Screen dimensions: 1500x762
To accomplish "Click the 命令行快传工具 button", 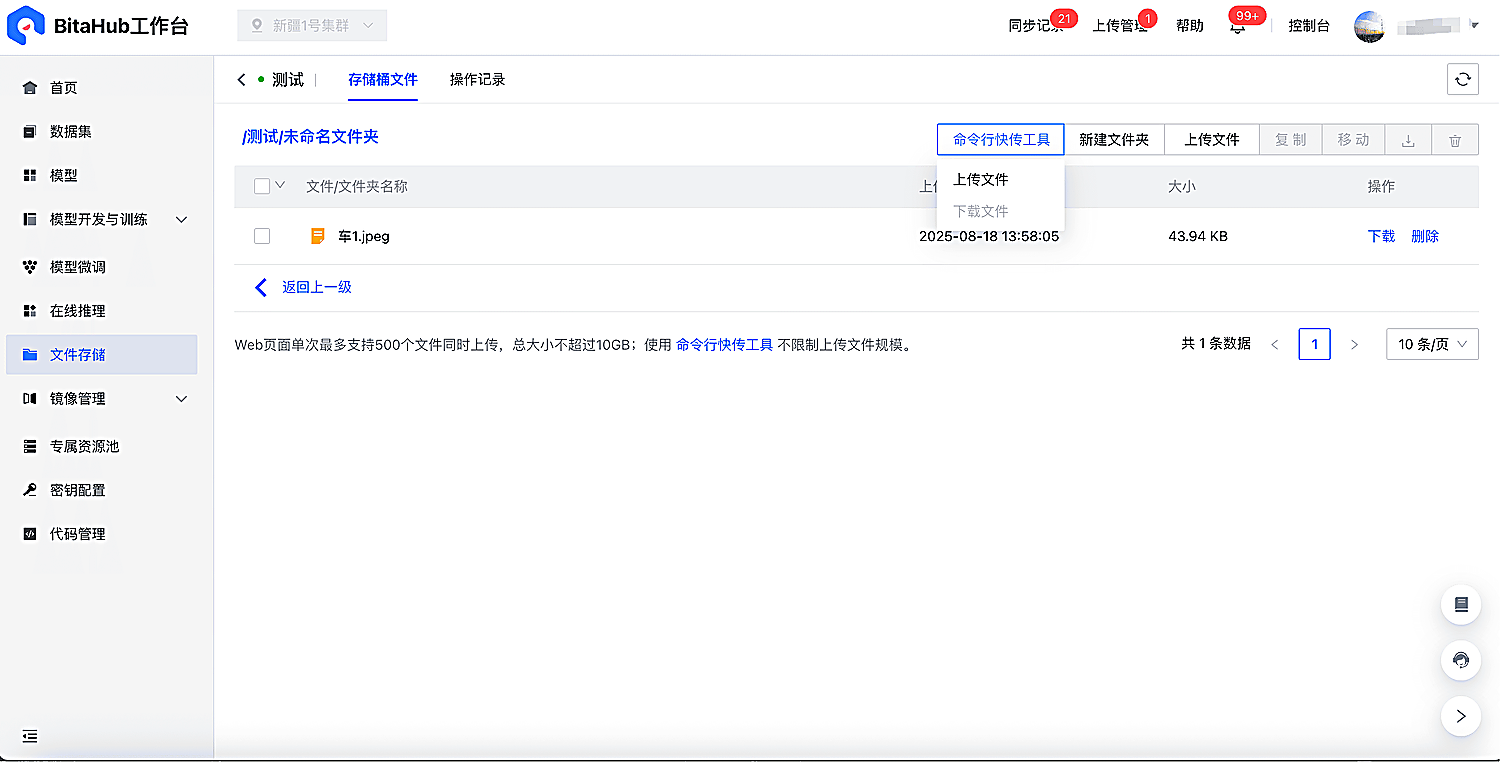I will (1001, 140).
